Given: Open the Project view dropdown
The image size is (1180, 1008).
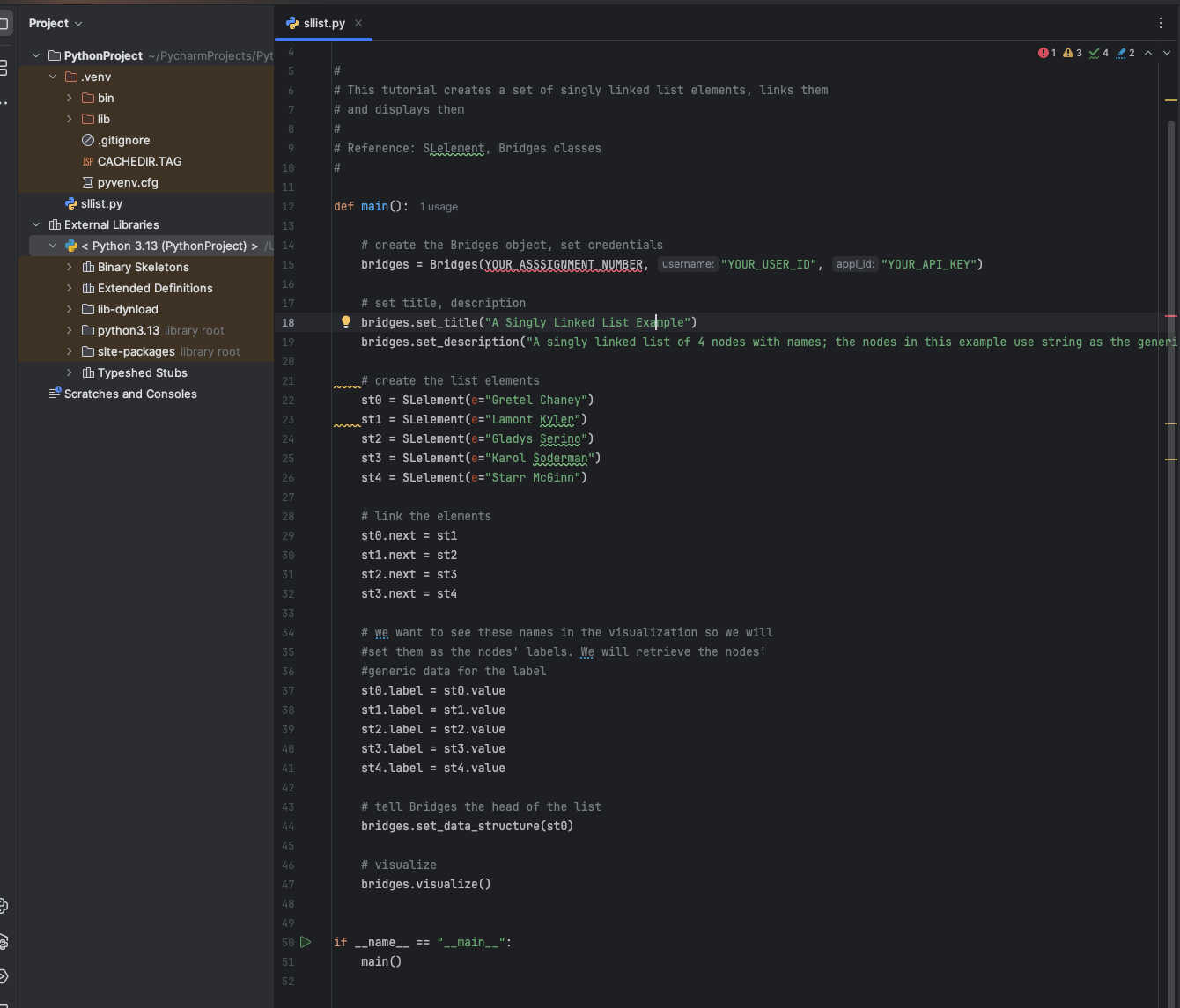Looking at the screenshot, I should point(55,23).
